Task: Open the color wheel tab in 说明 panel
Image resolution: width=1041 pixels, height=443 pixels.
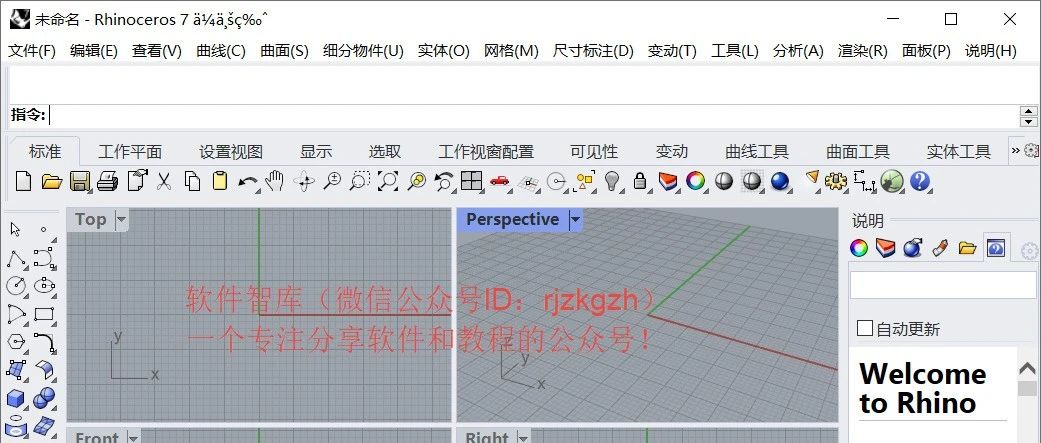Action: pos(859,248)
